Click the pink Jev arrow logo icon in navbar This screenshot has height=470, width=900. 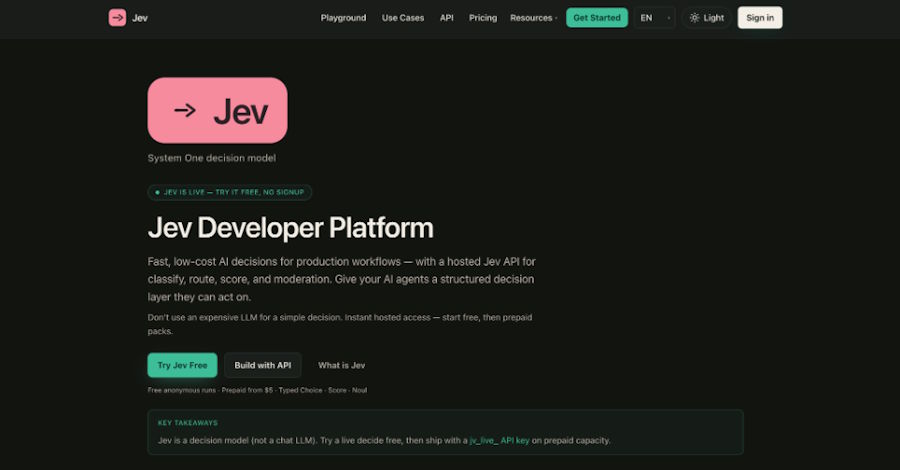[117, 18]
